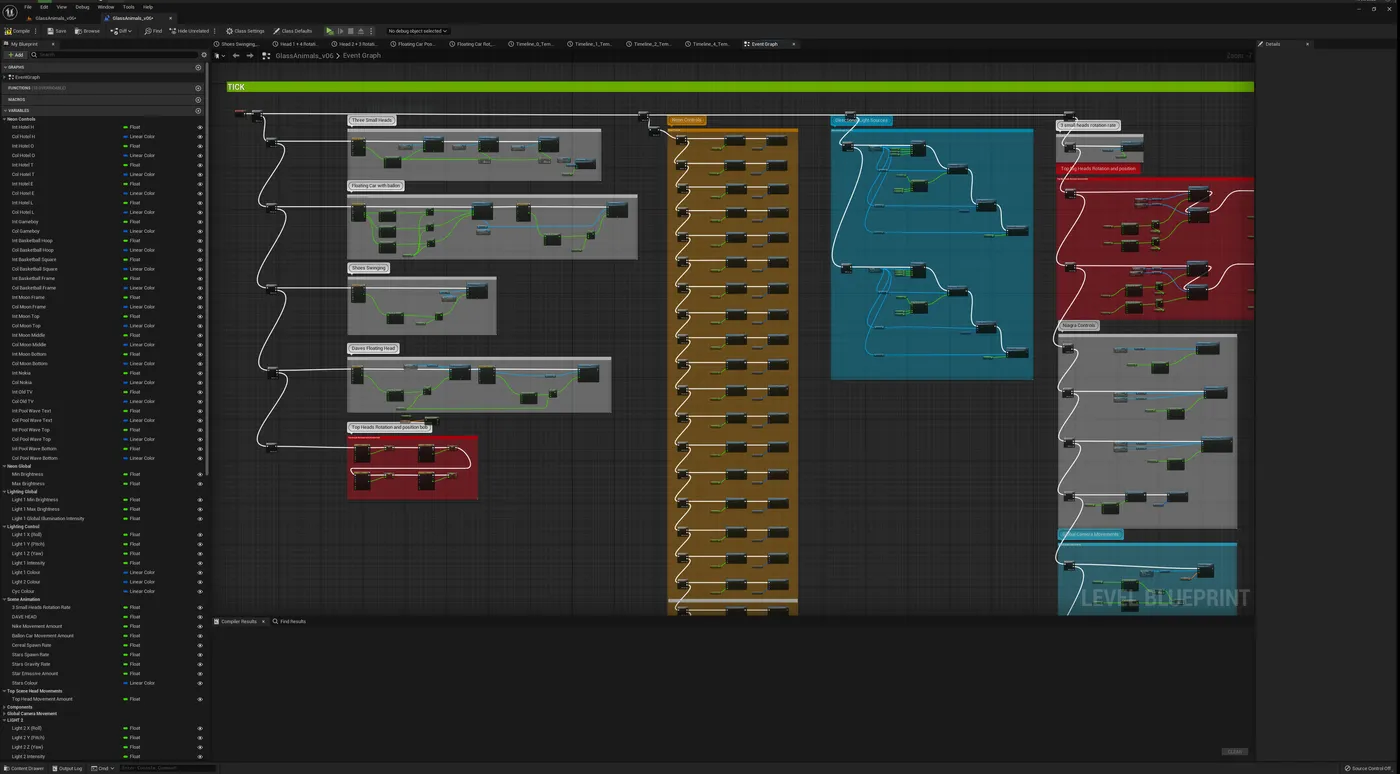Screen dimensions: 1400x774
Task: Open Class Settings from the toolbar
Action: (245, 31)
